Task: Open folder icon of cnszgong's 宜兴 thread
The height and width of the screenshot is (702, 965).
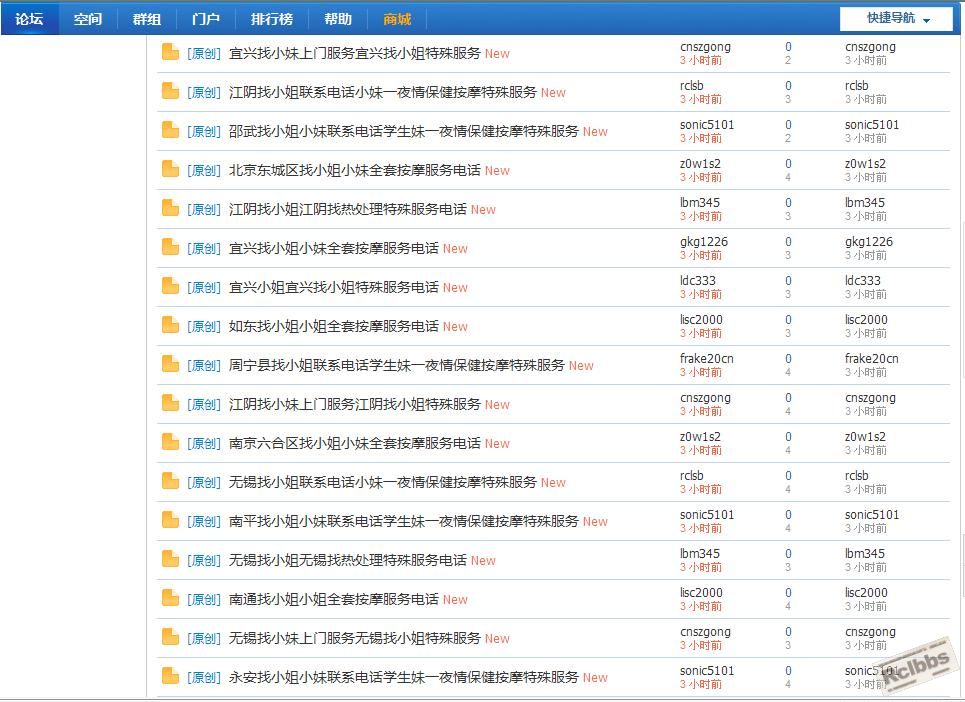Action: (x=170, y=52)
